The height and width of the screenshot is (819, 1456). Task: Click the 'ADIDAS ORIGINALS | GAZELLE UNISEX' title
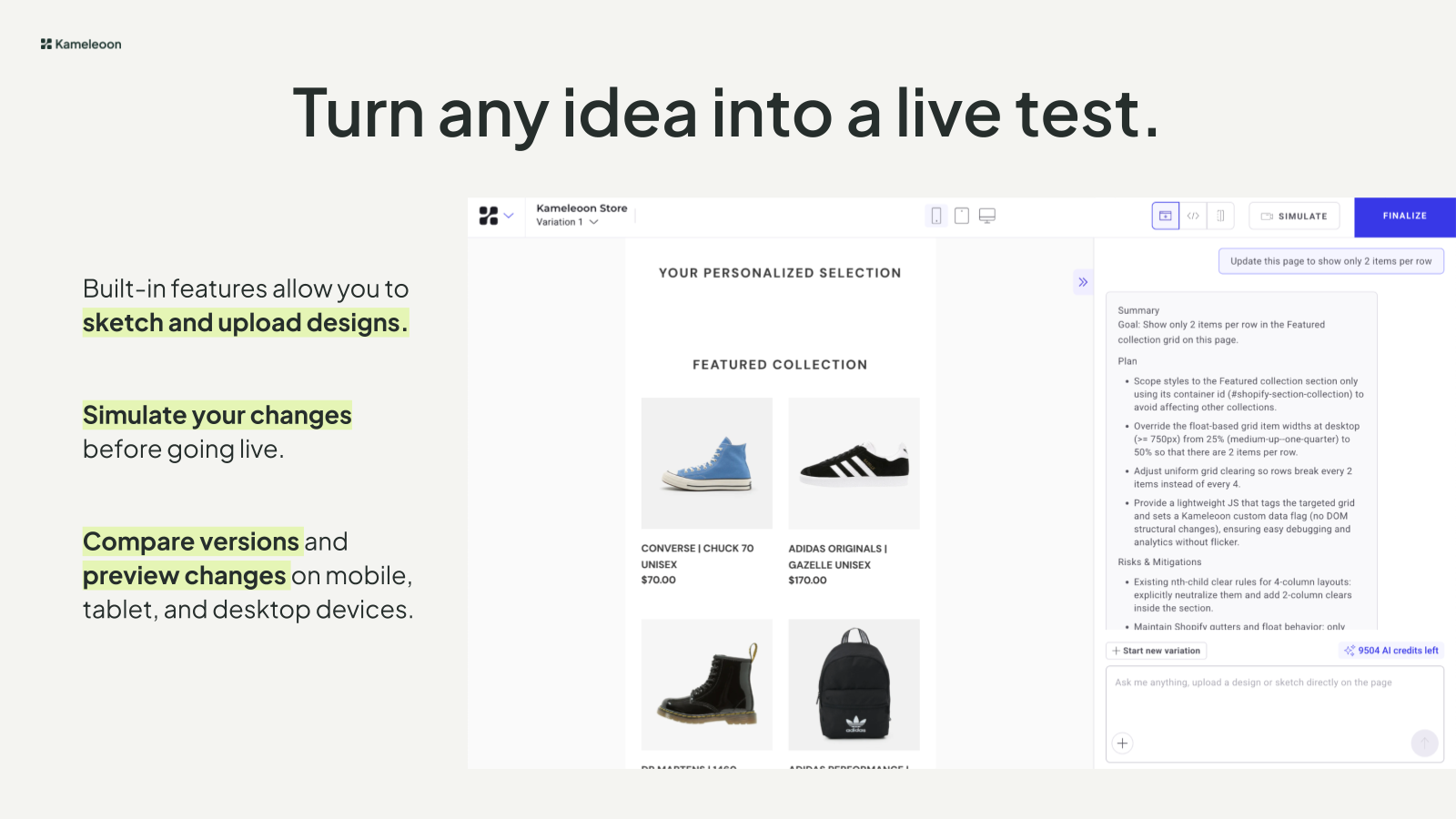tap(838, 557)
